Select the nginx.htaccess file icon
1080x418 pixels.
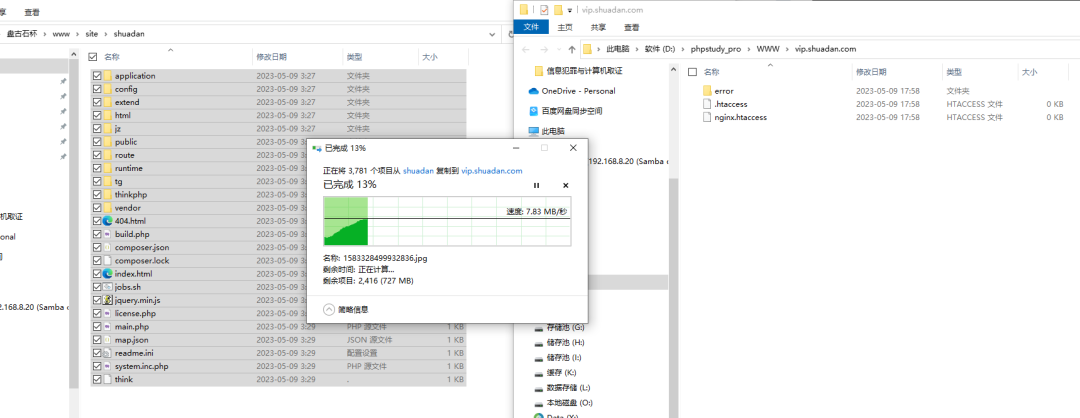pos(707,117)
